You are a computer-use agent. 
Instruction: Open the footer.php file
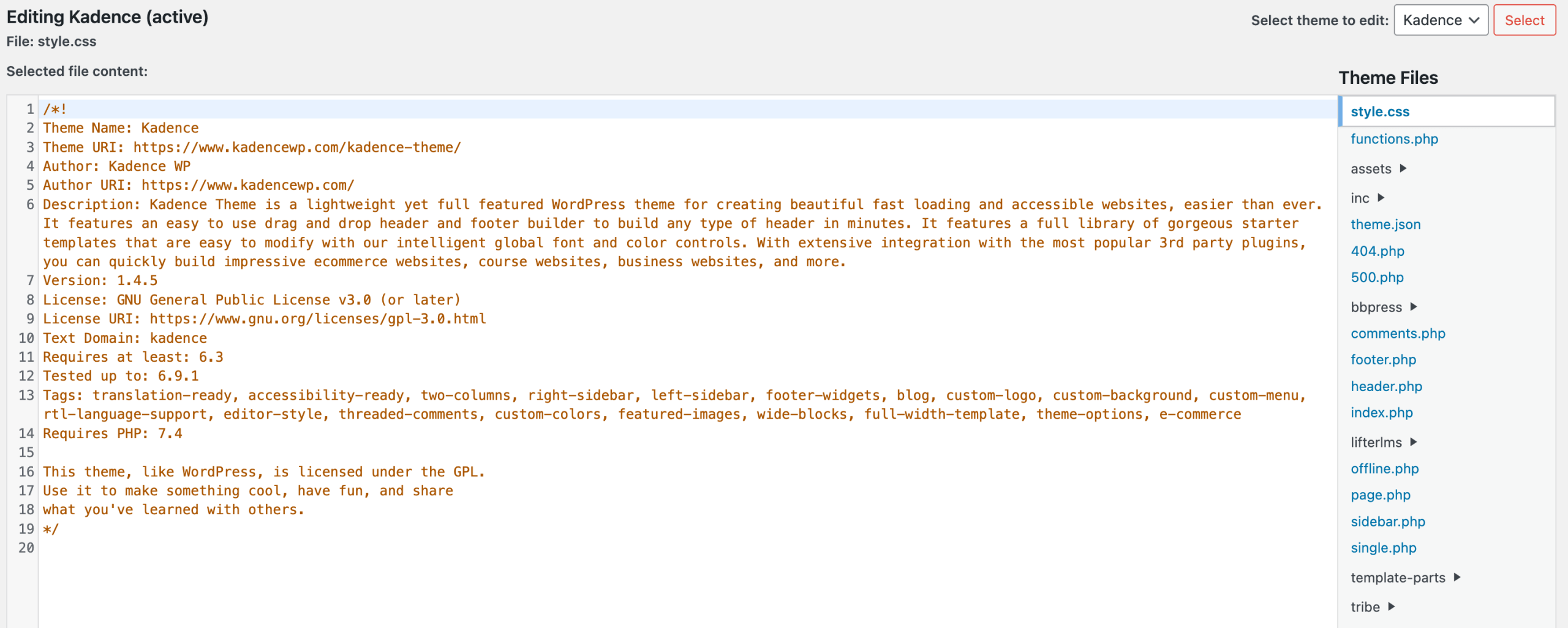point(1383,360)
